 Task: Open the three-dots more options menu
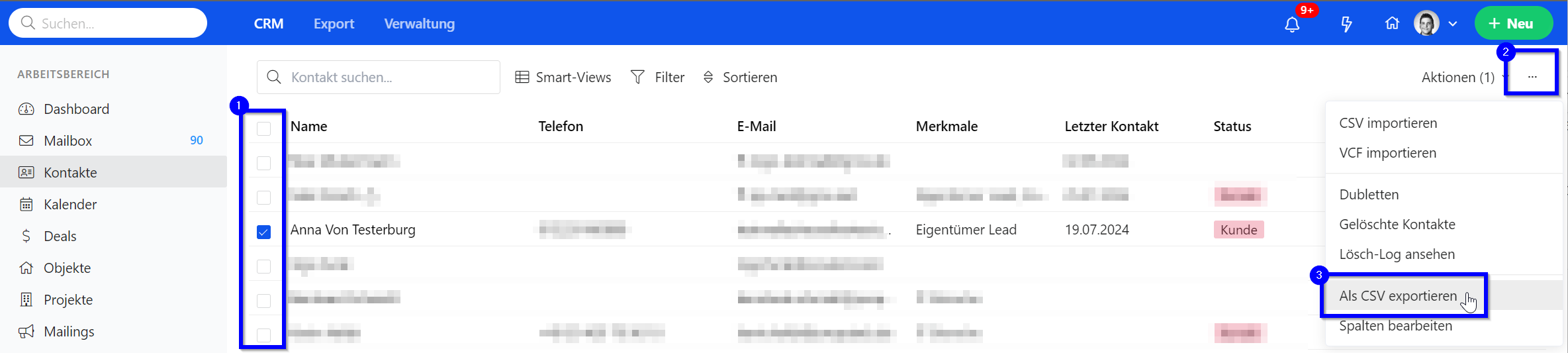1532,77
